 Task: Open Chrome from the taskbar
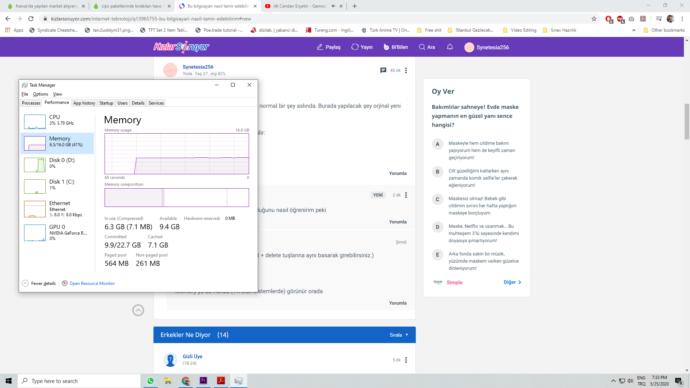pos(186,381)
